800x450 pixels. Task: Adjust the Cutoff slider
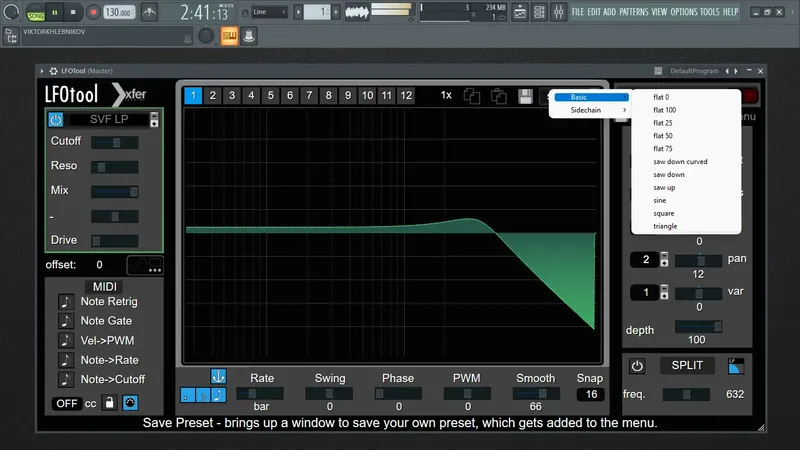[114, 142]
